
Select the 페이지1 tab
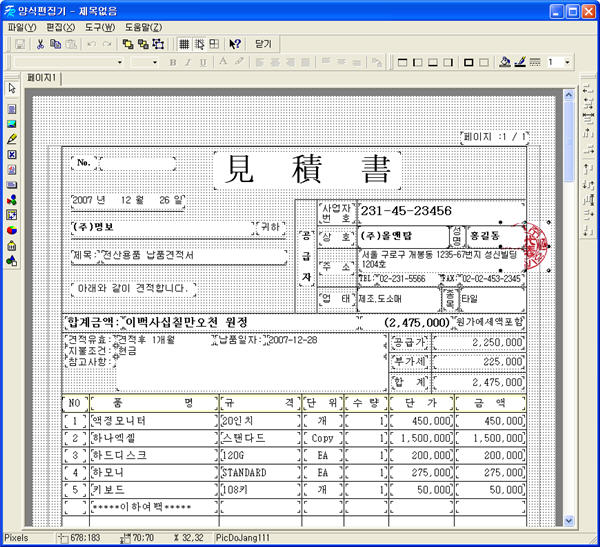pos(41,78)
